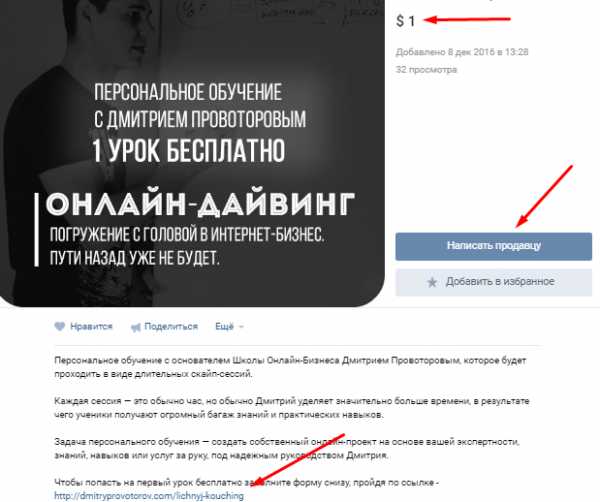The image size is (600, 502).
Task: Click the 32 просмотра views counter
Action: (x=426, y=70)
